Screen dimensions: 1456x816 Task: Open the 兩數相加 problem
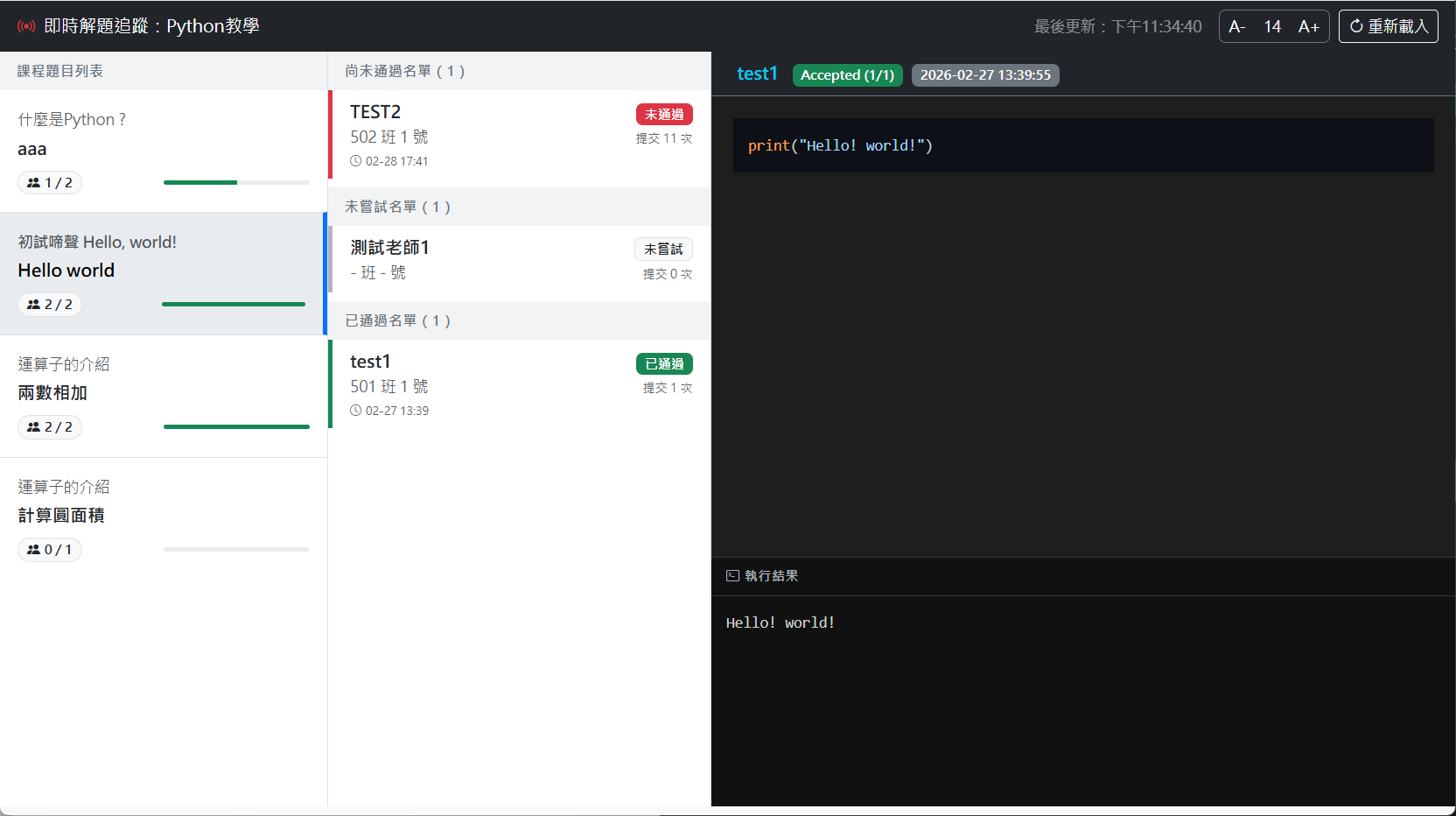(163, 396)
